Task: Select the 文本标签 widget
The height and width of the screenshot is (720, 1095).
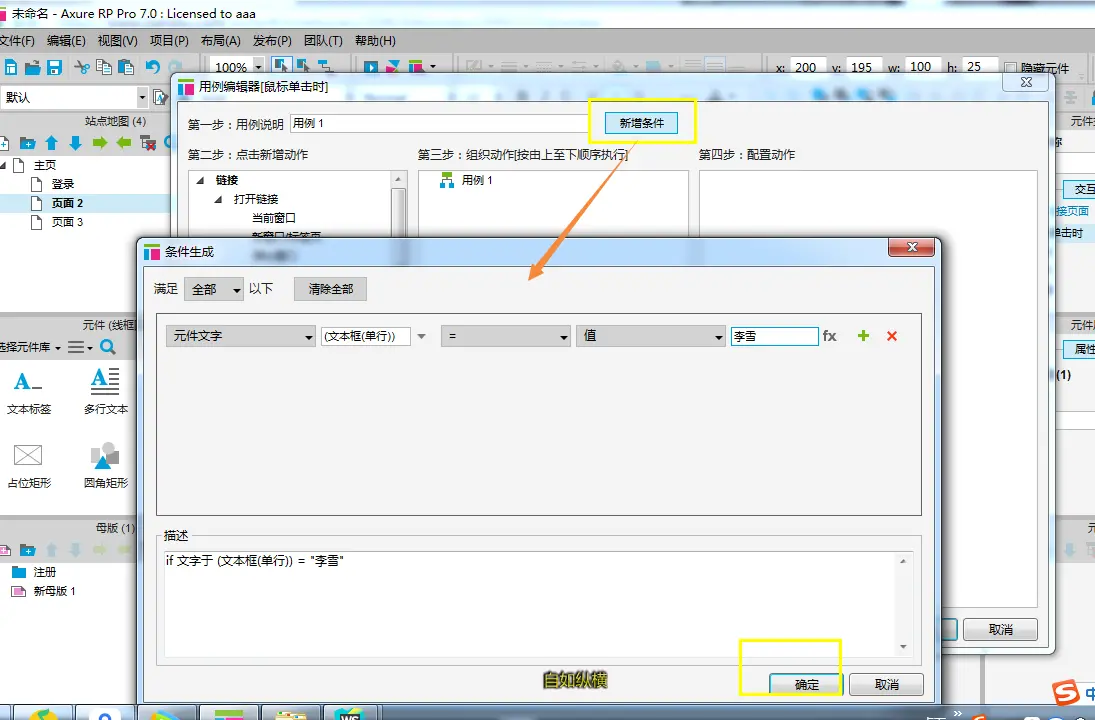Action: pyautogui.click(x=29, y=391)
